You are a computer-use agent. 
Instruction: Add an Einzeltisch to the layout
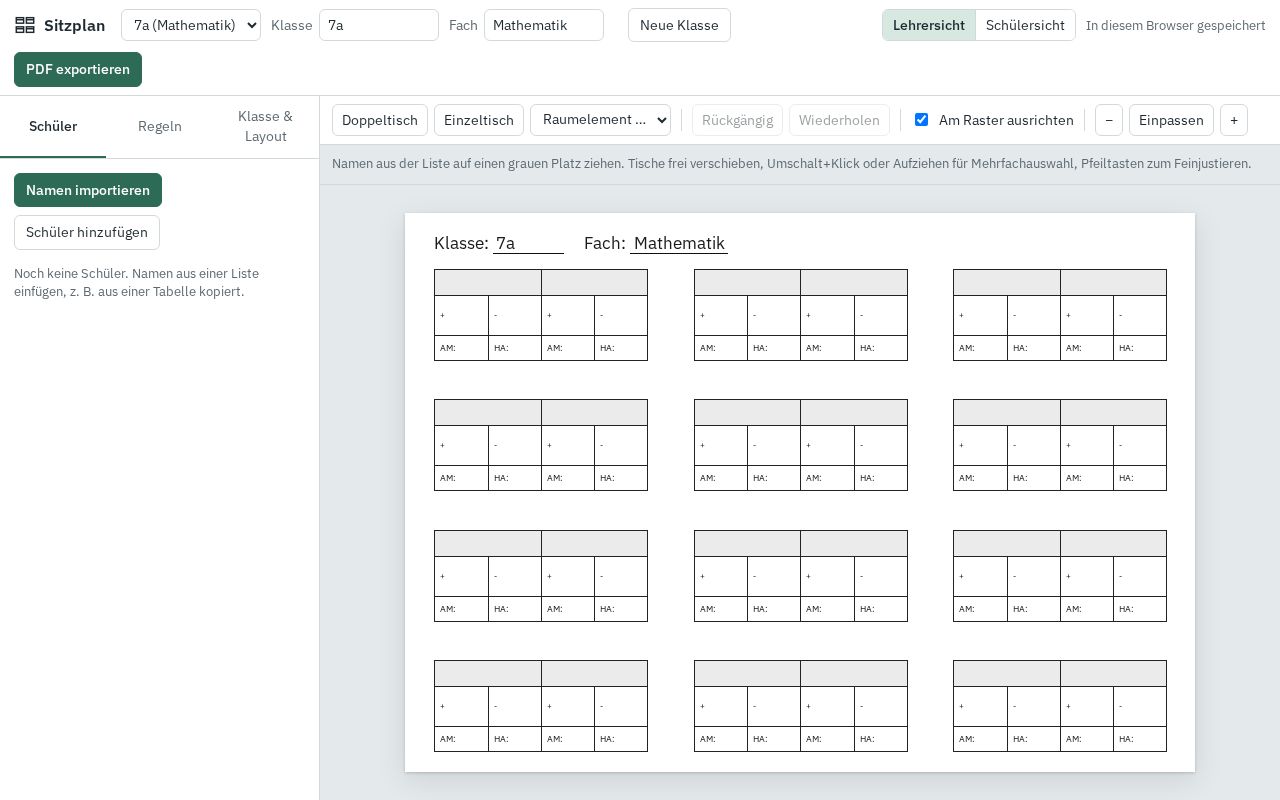click(x=479, y=120)
